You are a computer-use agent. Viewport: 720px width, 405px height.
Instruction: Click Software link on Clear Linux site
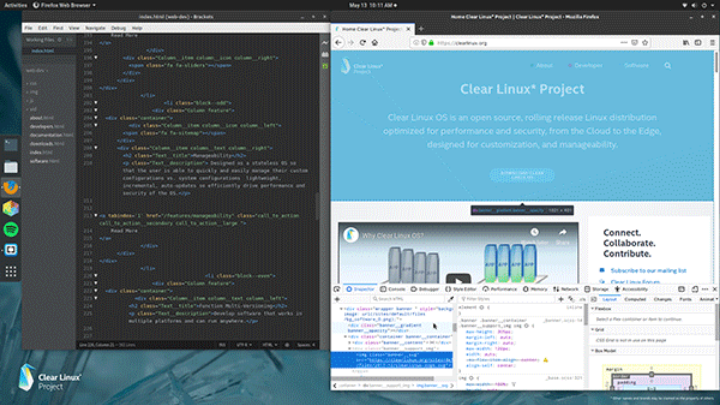(636, 66)
